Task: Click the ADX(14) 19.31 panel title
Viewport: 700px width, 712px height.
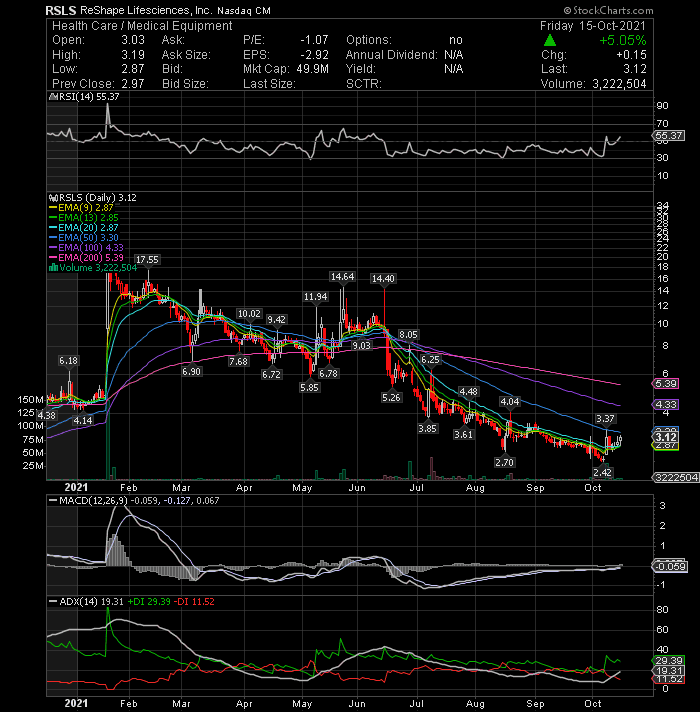Action: pos(91,602)
